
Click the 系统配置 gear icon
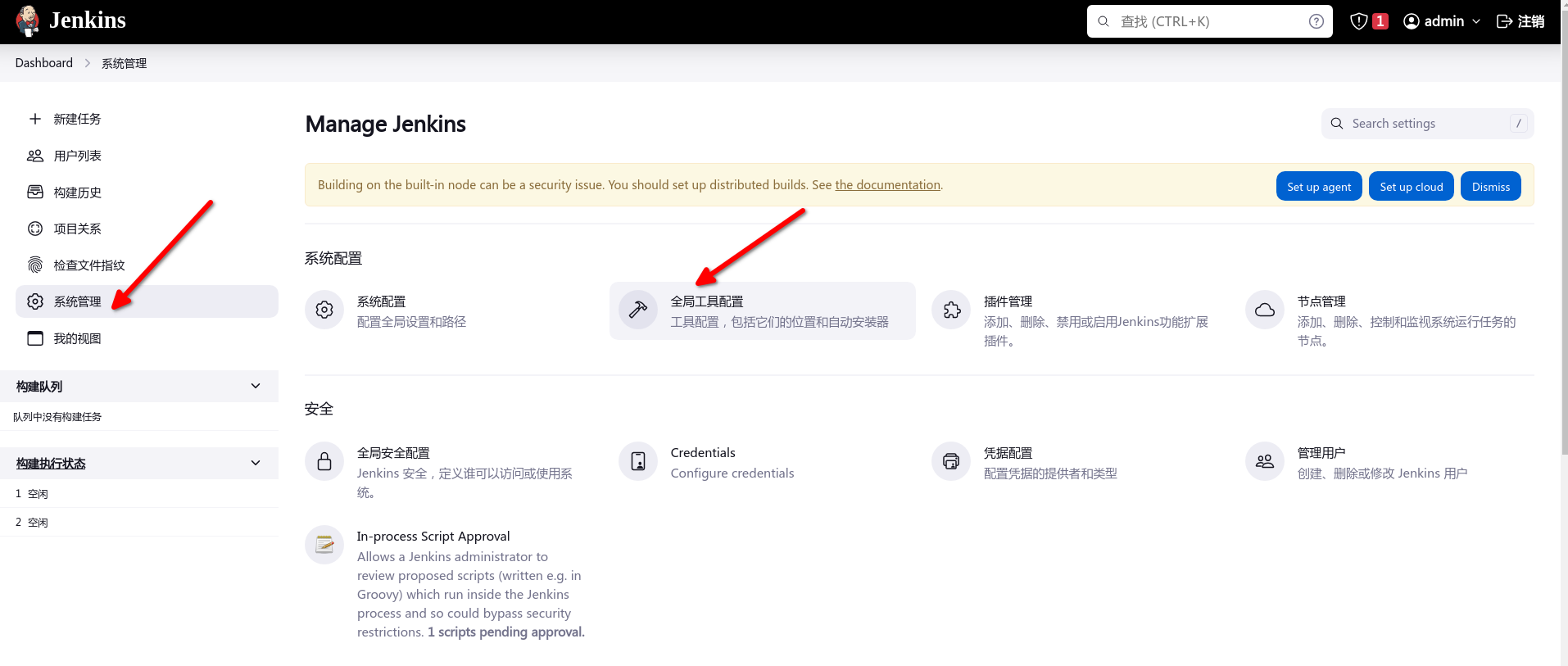324,310
